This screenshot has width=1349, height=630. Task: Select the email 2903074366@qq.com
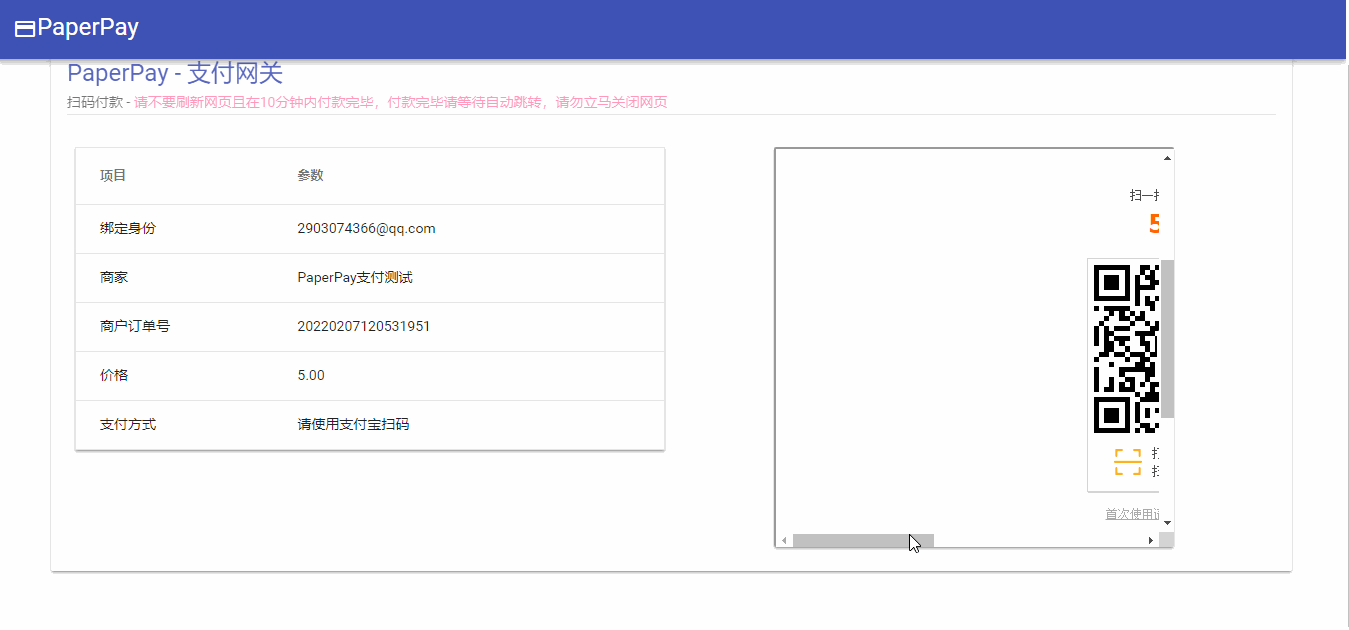[366, 228]
